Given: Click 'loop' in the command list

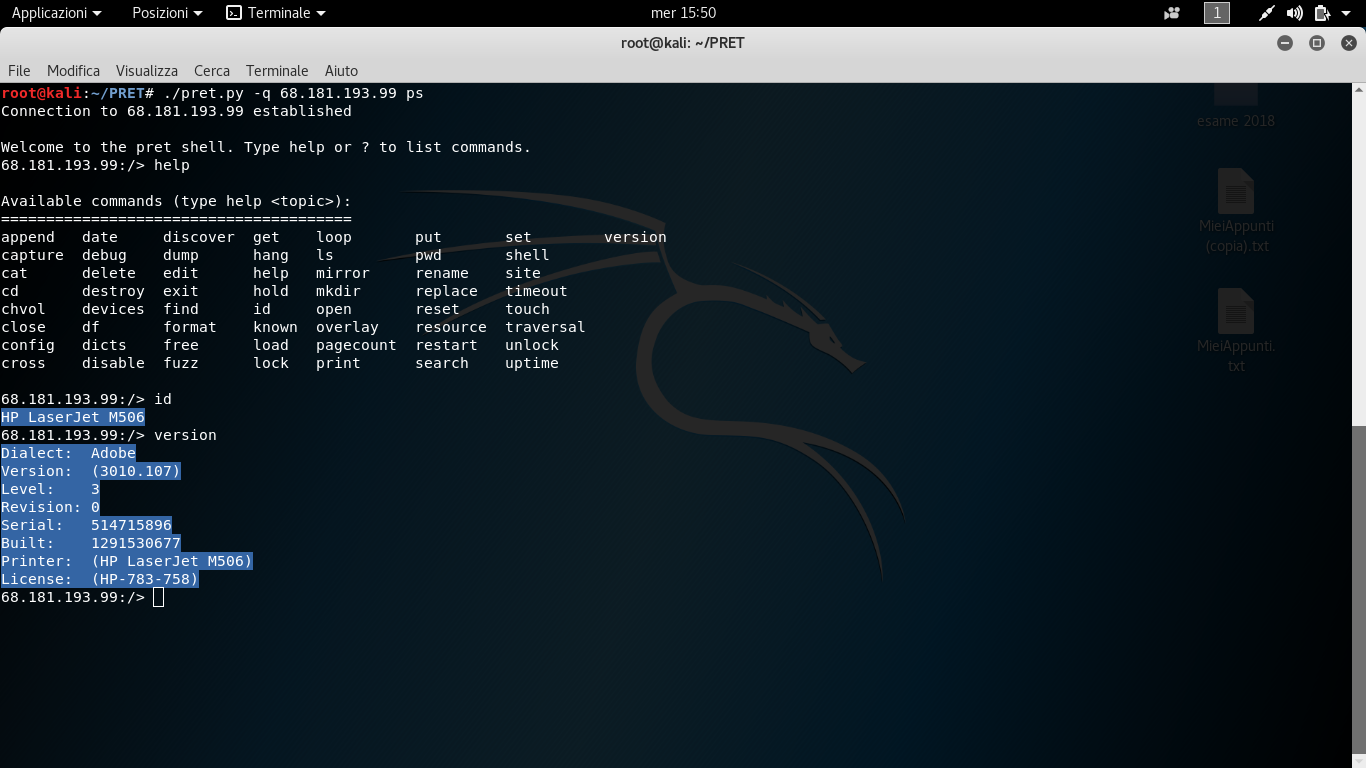Looking at the screenshot, I should pos(334,237).
